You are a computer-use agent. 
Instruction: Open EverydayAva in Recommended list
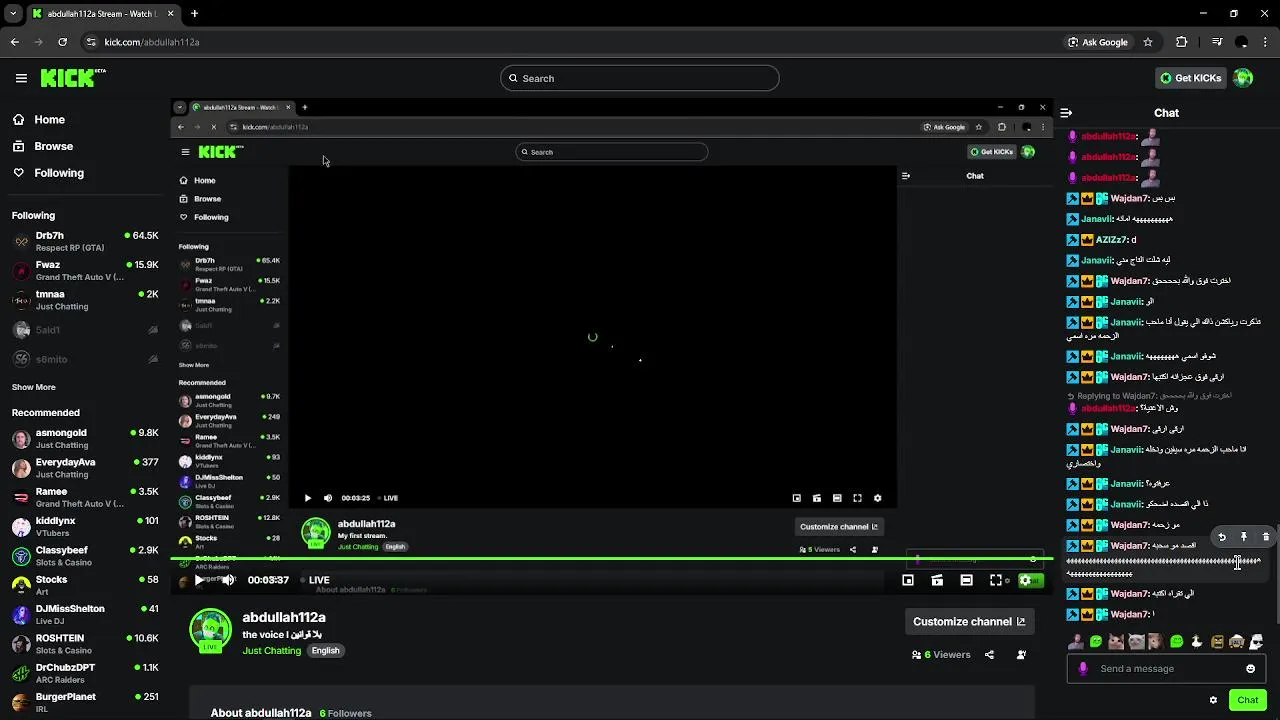click(x=85, y=468)
